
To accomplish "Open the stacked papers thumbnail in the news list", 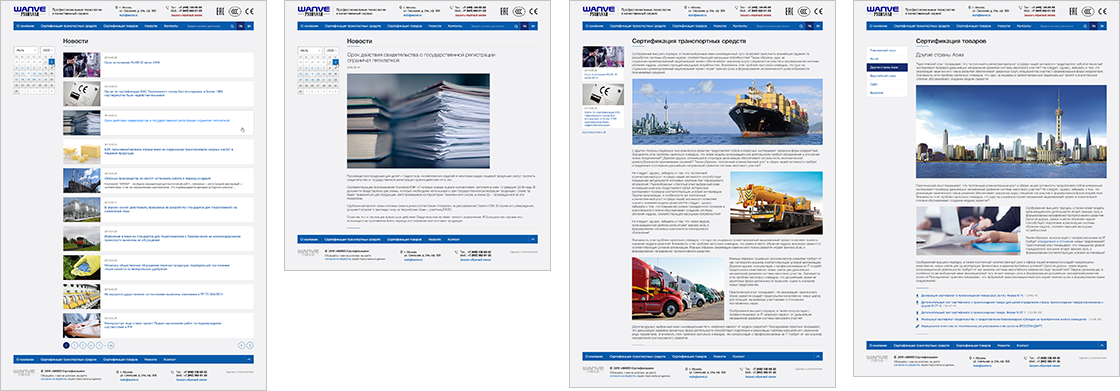I will click(x=81, y=122).
